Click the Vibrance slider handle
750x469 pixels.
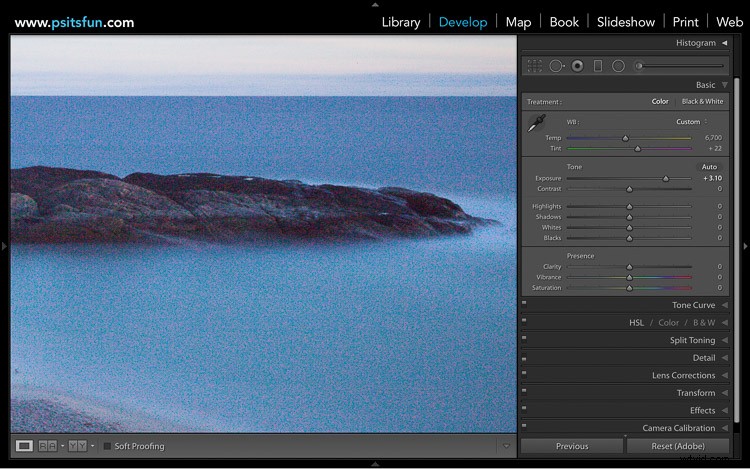[629, 278]
